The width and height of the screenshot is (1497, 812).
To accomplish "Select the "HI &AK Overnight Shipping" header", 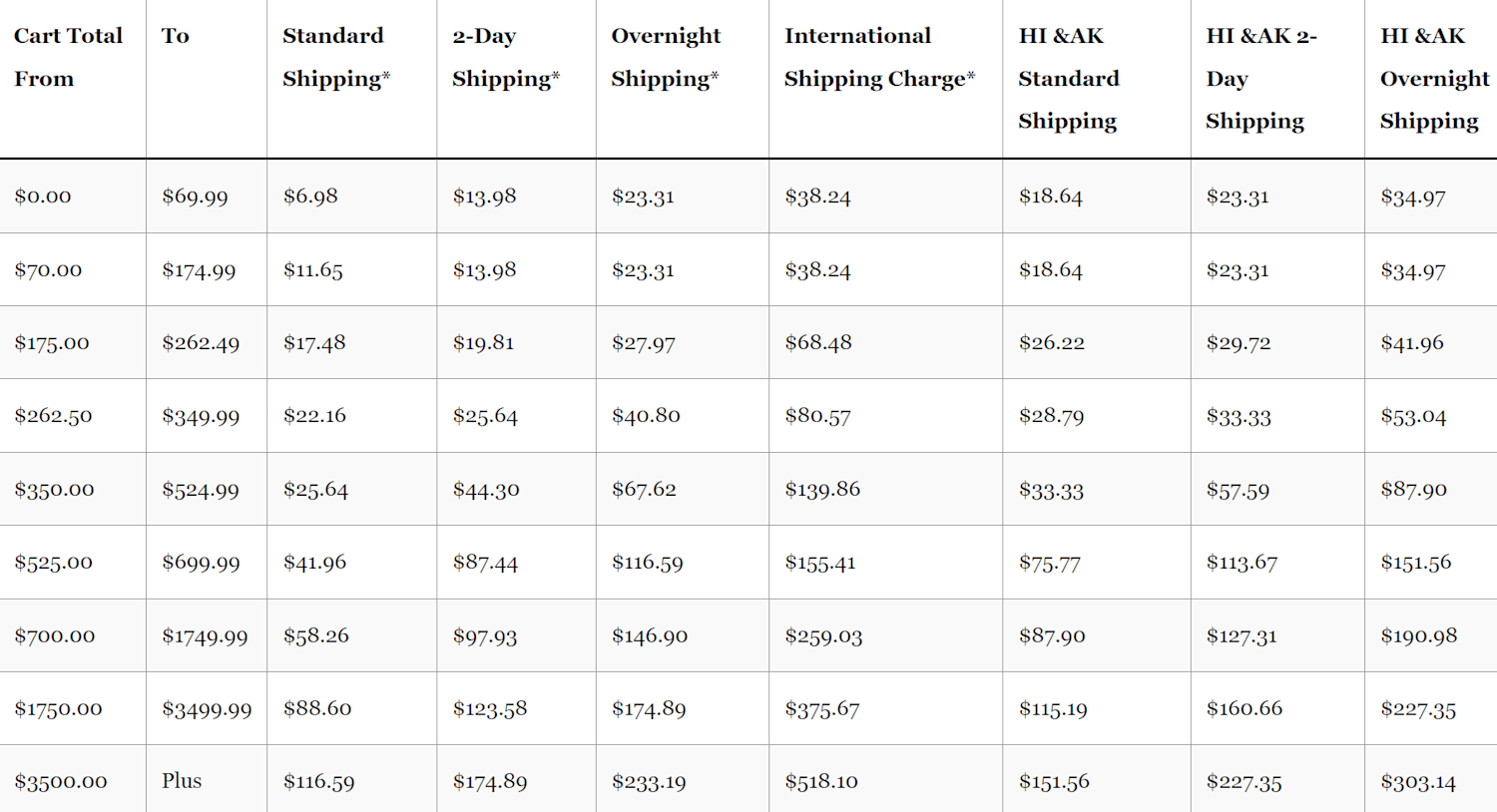I will tap(1433, 78).
